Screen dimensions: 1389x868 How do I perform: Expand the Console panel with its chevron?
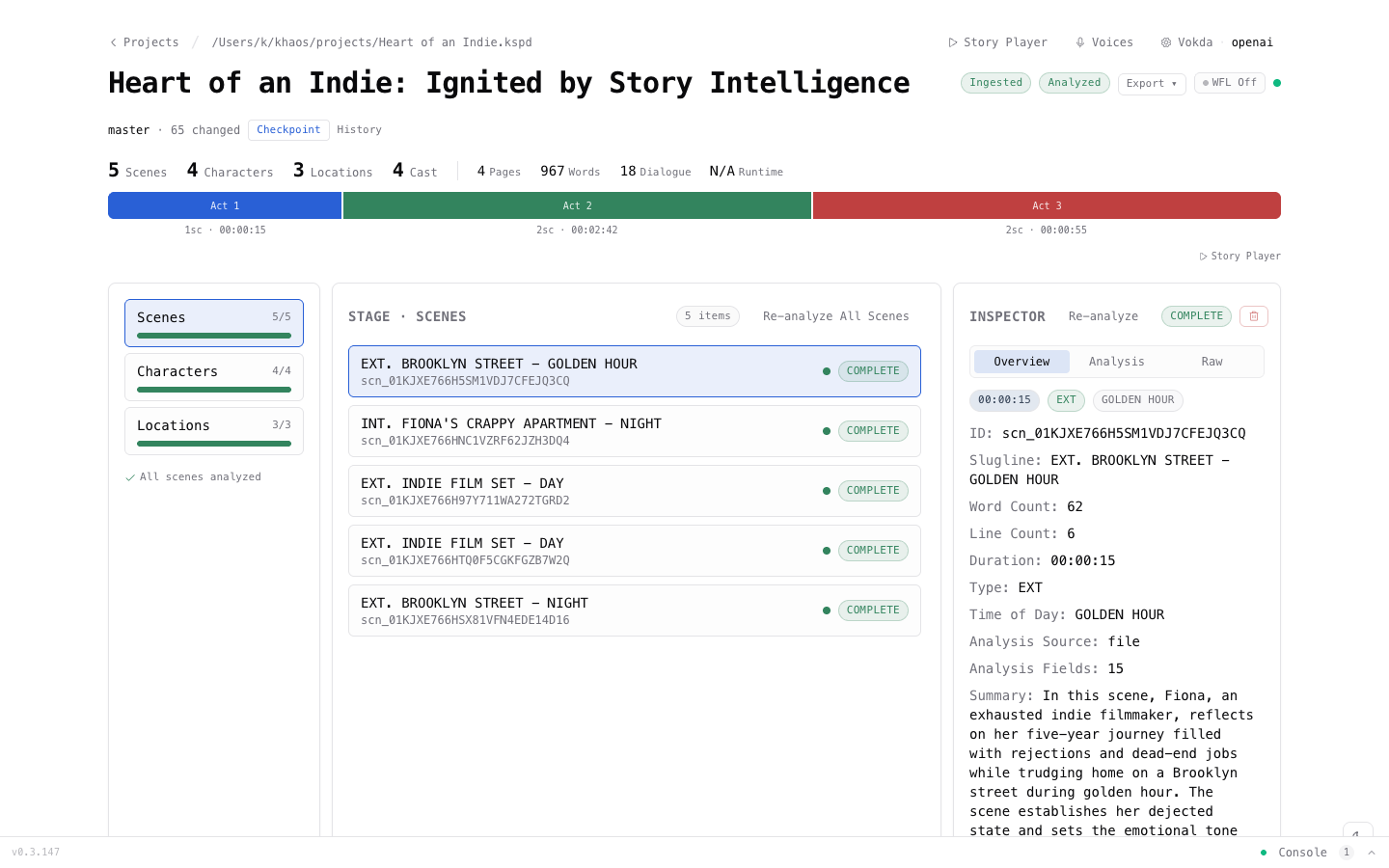[1372, 853]
